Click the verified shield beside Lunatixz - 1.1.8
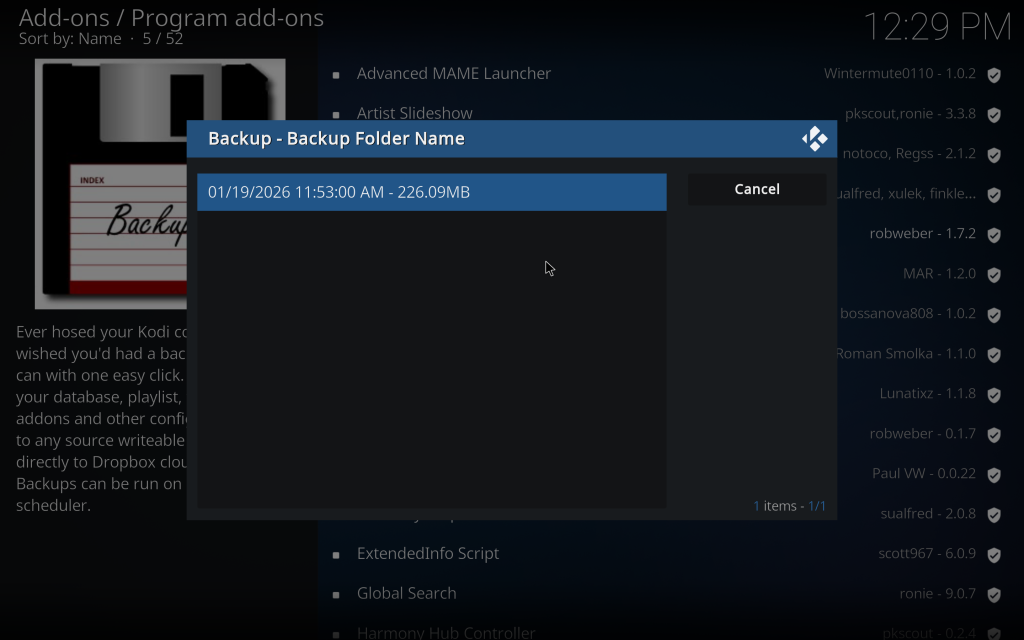 point(994,395)
